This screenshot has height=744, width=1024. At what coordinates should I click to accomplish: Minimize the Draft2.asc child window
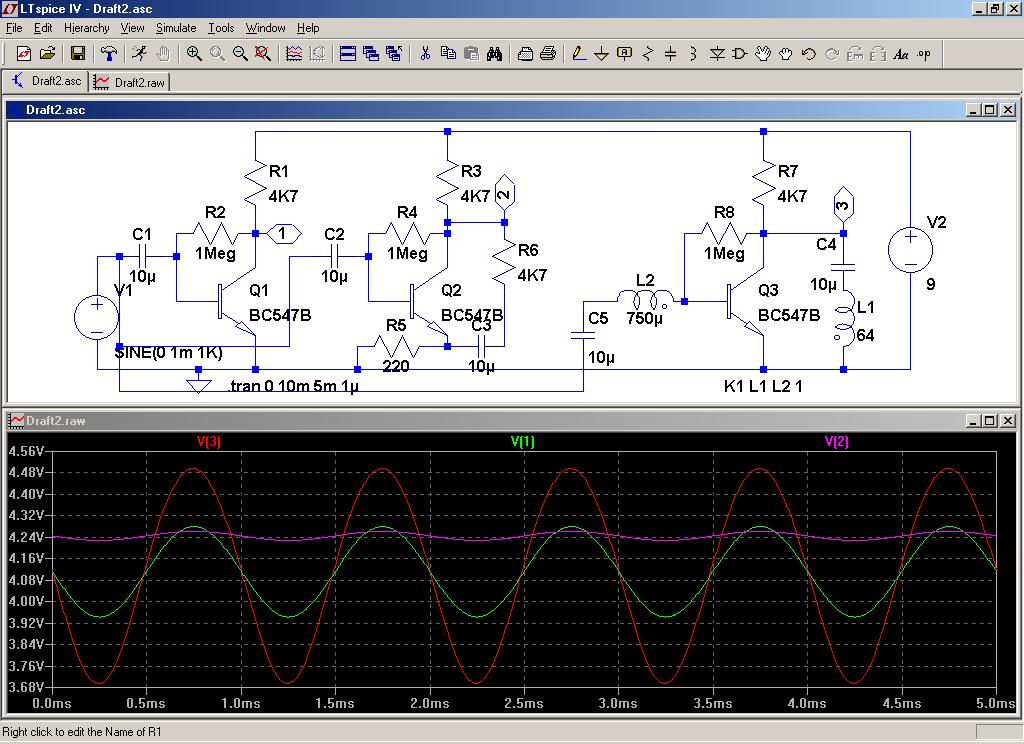pyautogui.click(x=974, y=110)
